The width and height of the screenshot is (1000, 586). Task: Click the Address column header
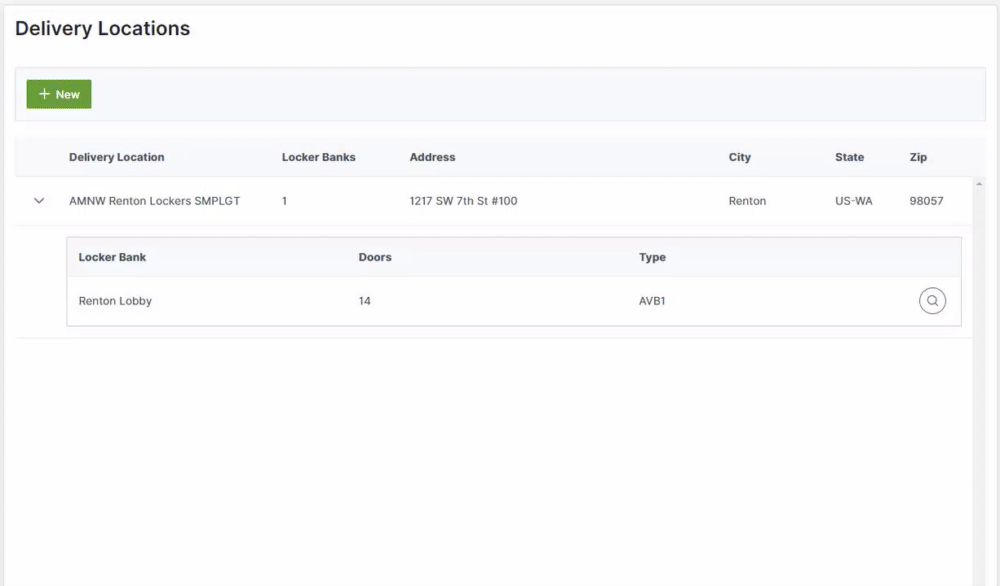click(x=432, y=157)
